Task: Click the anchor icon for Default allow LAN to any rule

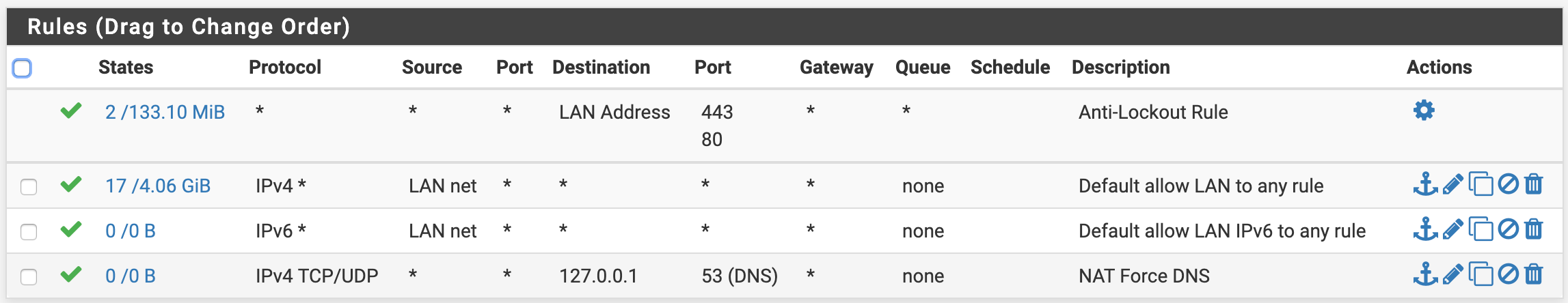Action: 1425,184
